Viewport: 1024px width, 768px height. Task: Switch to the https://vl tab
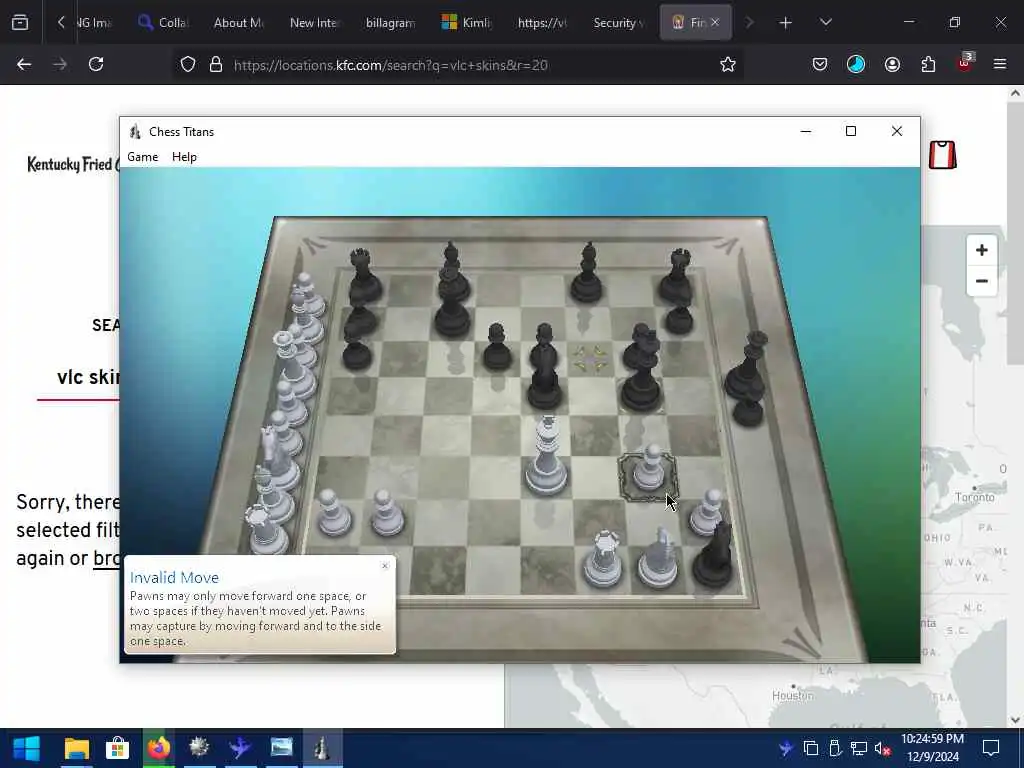(x=542, y=23)
